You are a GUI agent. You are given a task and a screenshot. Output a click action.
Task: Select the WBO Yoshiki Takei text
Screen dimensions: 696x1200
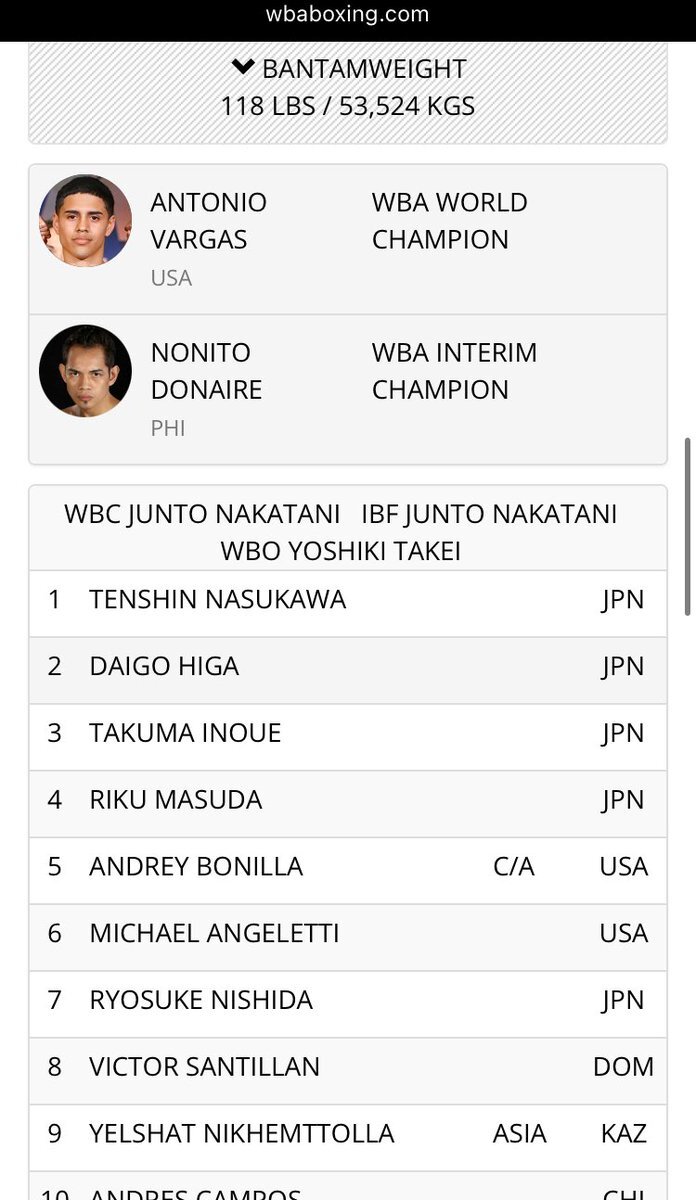pos(341,551)
